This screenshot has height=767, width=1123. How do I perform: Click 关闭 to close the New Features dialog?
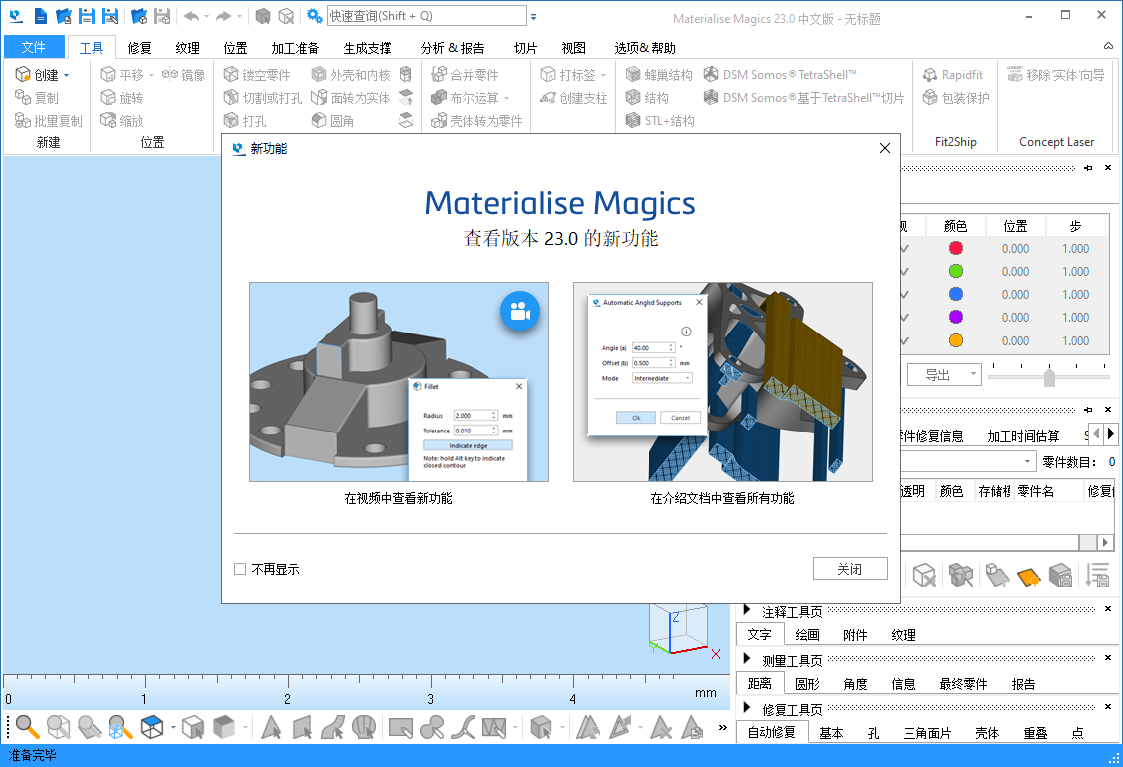coord(850,567)
